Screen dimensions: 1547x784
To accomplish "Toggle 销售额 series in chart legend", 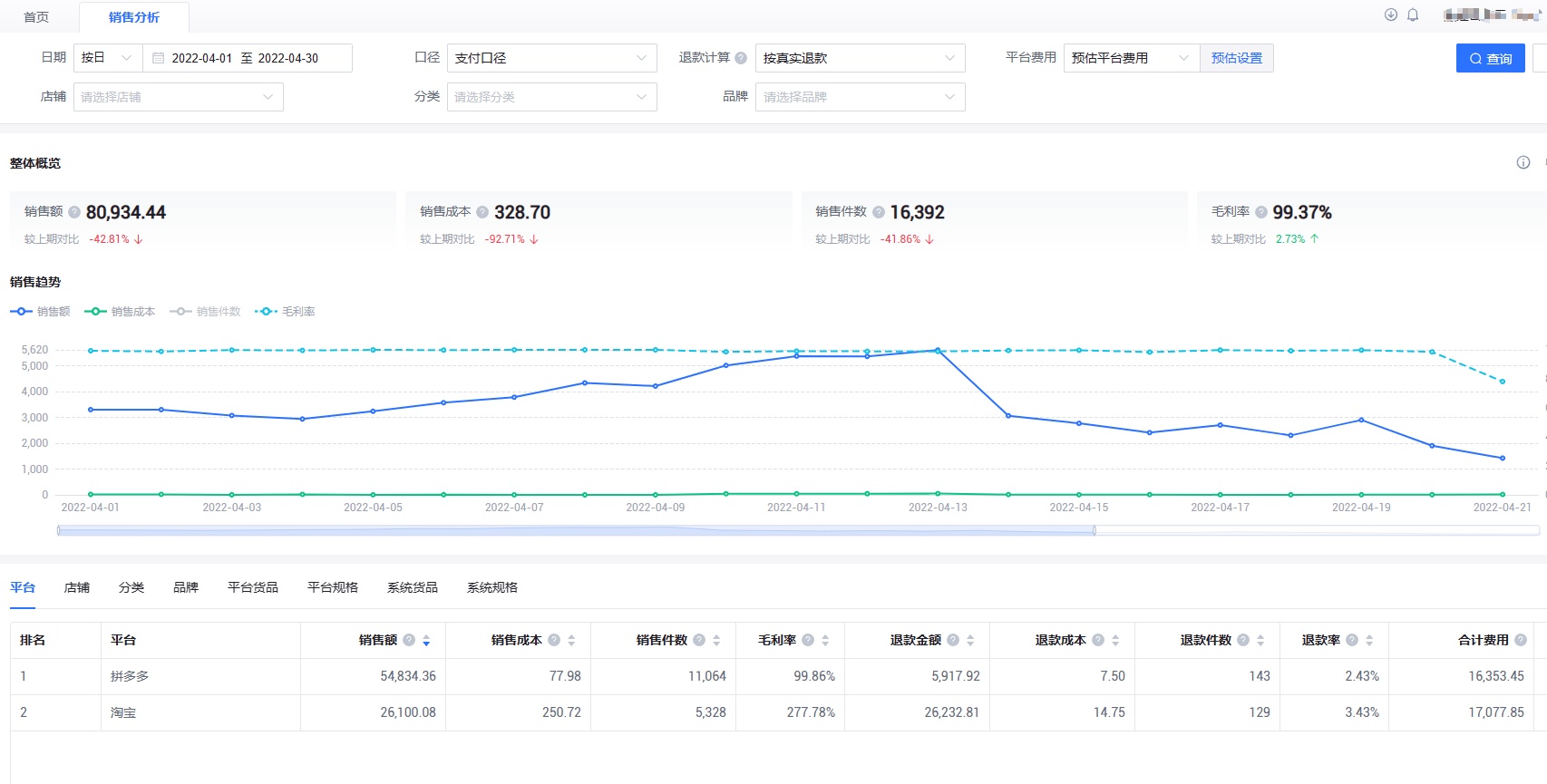I will coord(40,312).
